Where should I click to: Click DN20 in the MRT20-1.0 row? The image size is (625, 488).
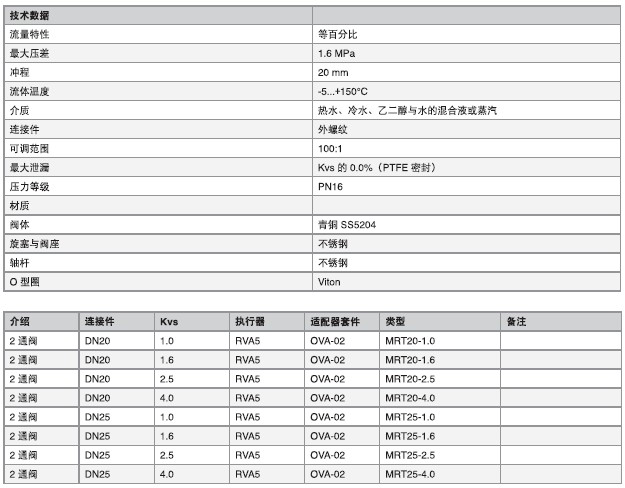(97, 341)
